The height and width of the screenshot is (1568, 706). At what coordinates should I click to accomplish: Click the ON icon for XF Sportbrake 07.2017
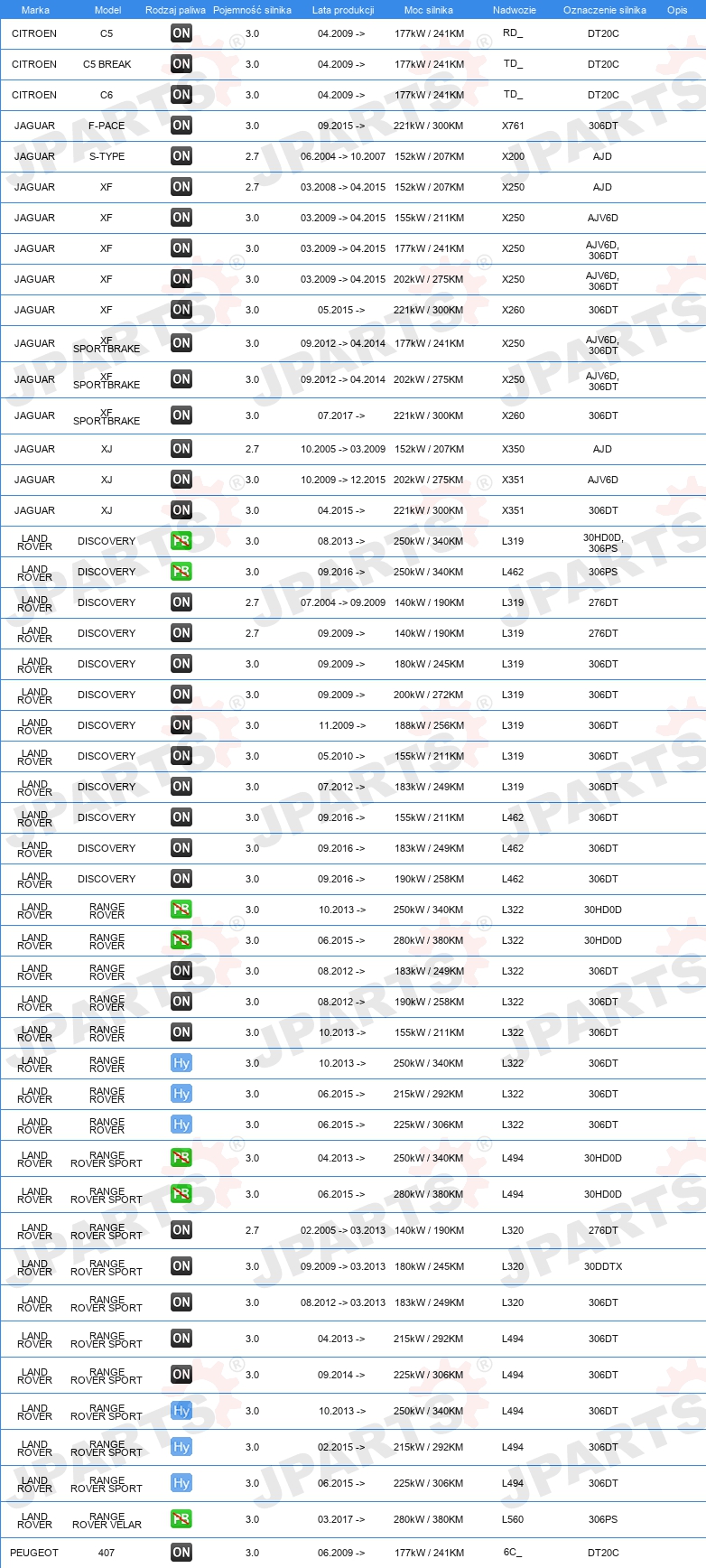tap(181, 415)
